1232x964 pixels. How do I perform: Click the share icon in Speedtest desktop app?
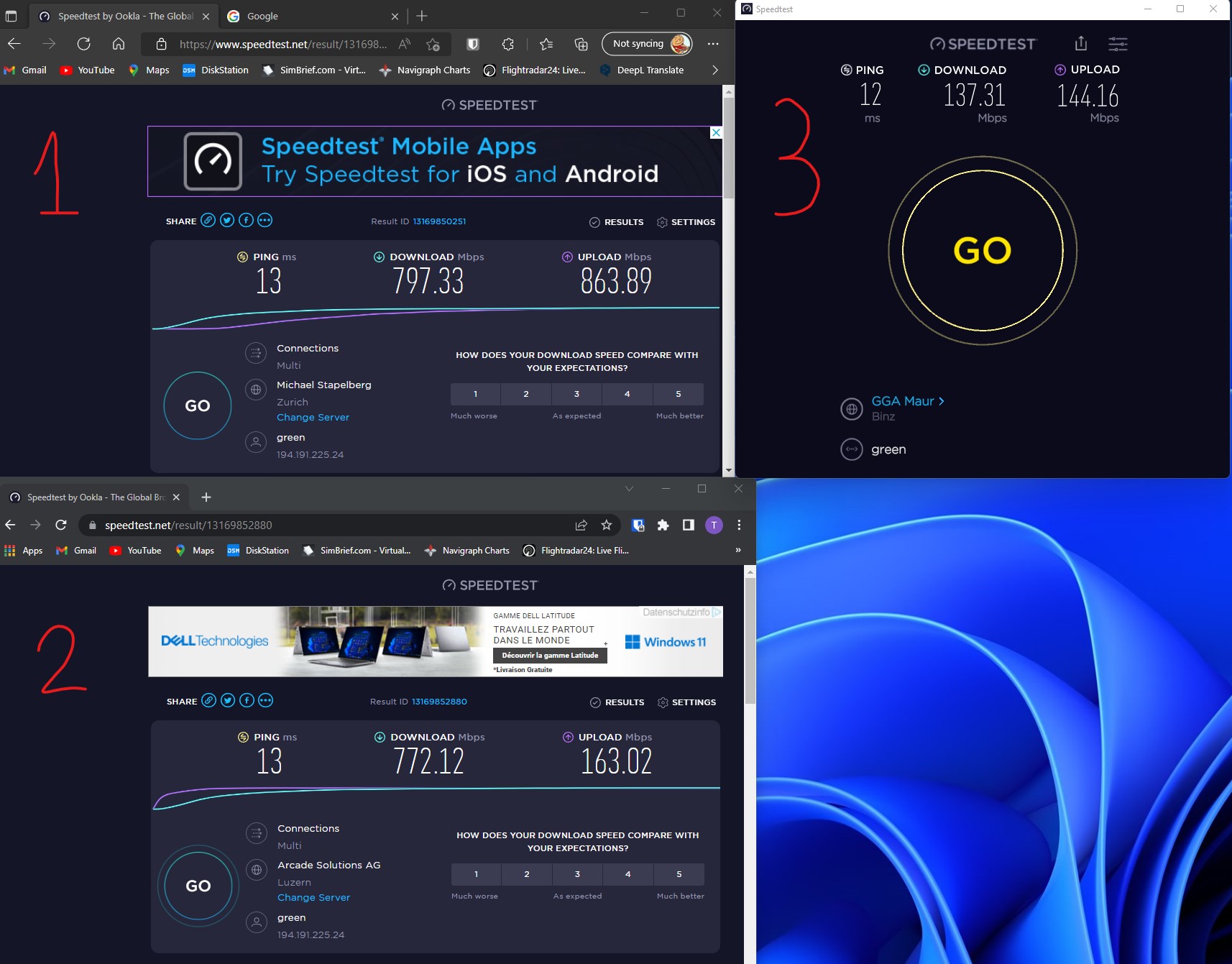click(x=1080, y=44)
